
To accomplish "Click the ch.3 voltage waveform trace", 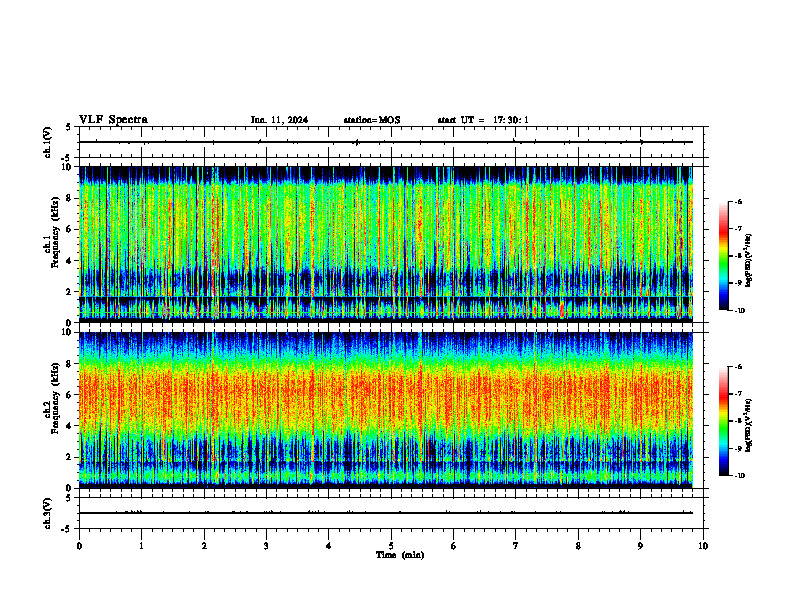I will [386, 513].
